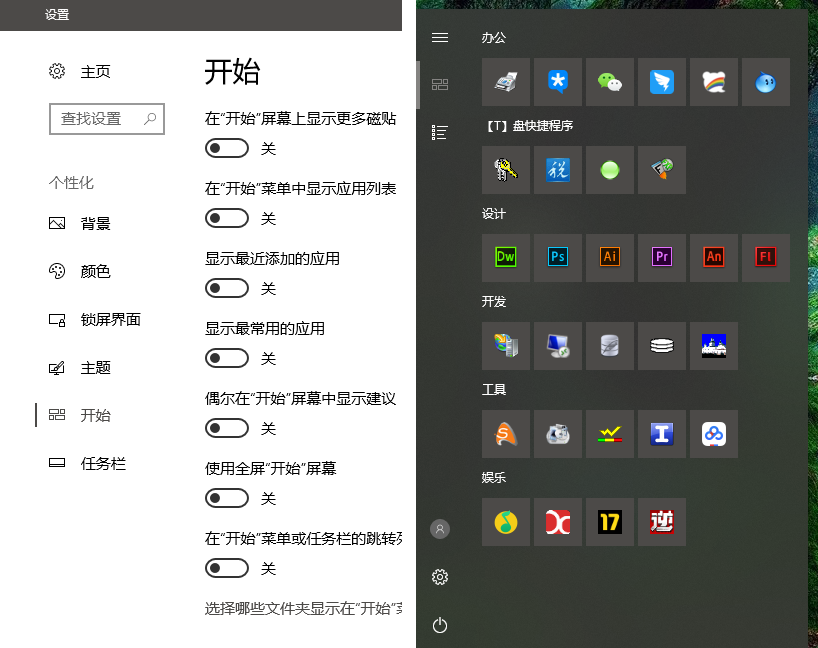Open Photoshop in the 设计 group
This screenshot has height=648, width=818.
click(x=558, y=257)
